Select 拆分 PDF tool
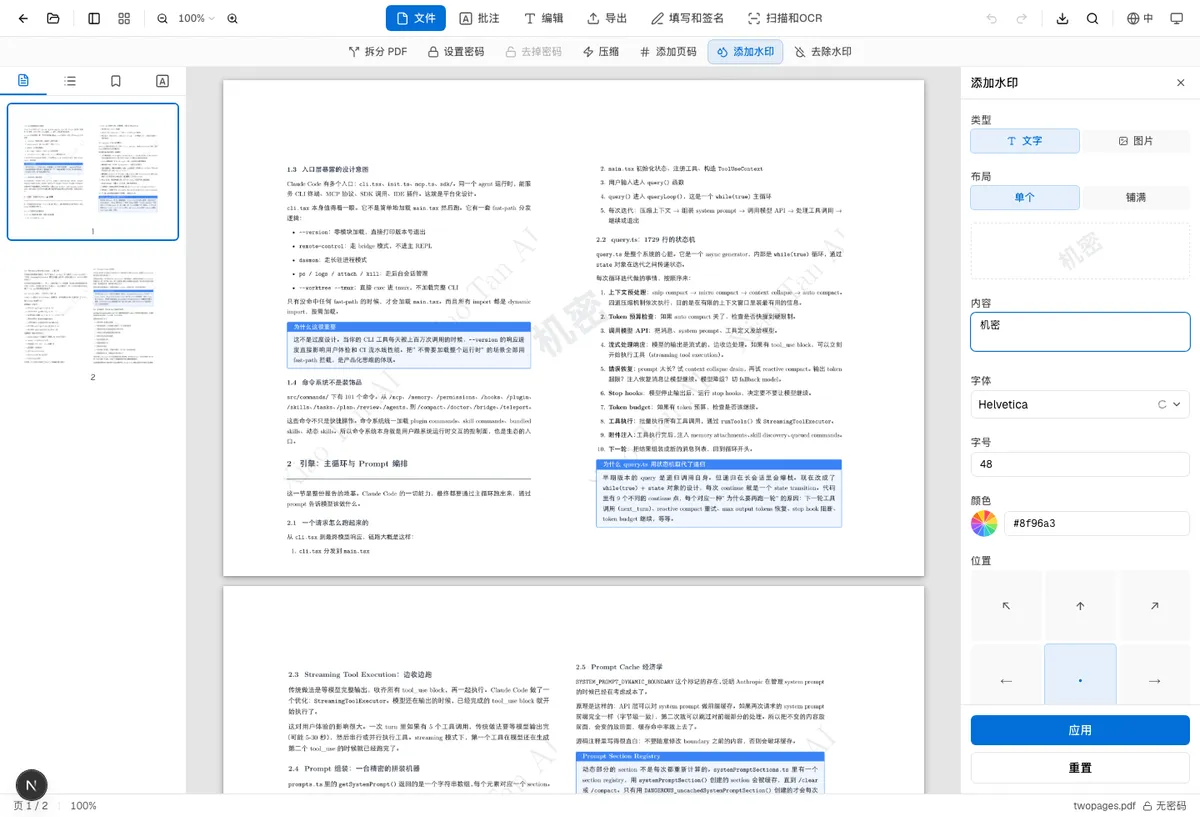 tap(377, 51)
